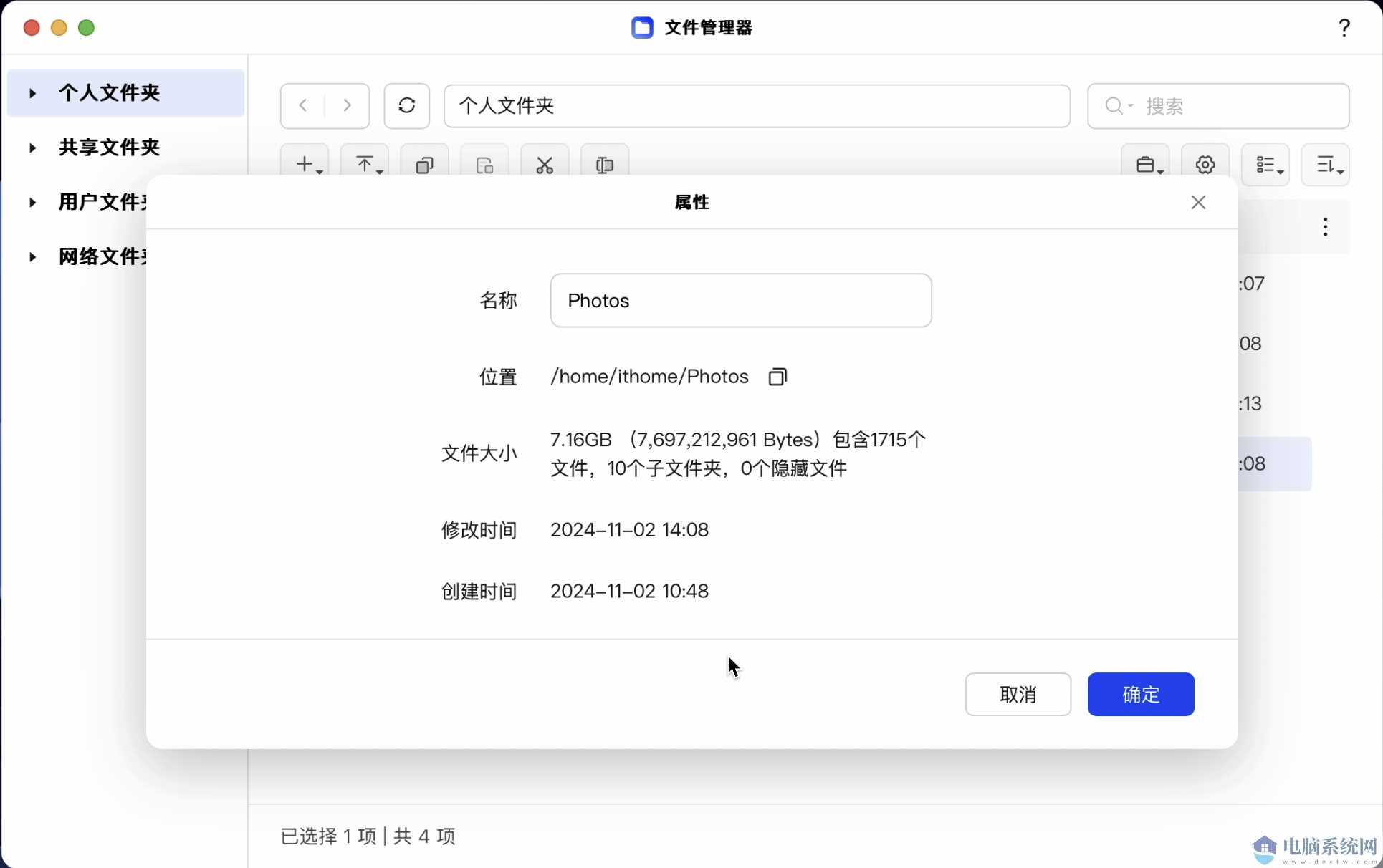1383x868 pixels.
Task: Click the Photos name input field
Action: coord(741,300)
